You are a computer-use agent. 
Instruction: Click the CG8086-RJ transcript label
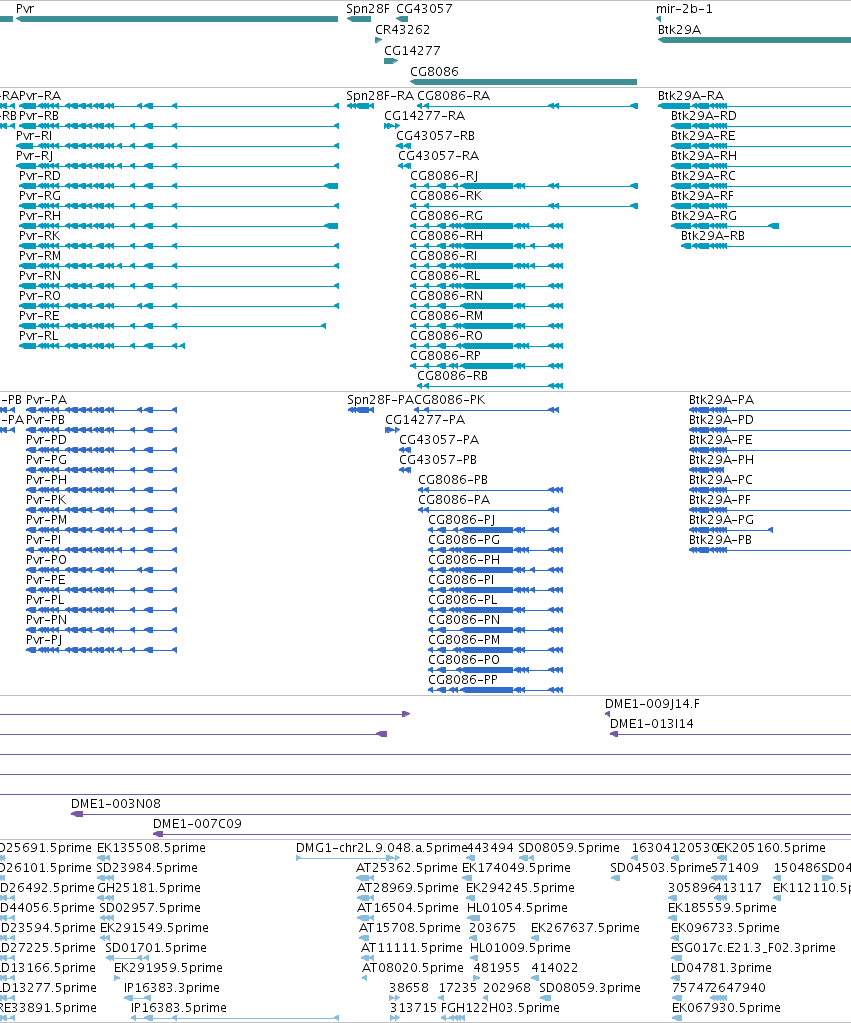pyautogui.click(x=444, y=176)
